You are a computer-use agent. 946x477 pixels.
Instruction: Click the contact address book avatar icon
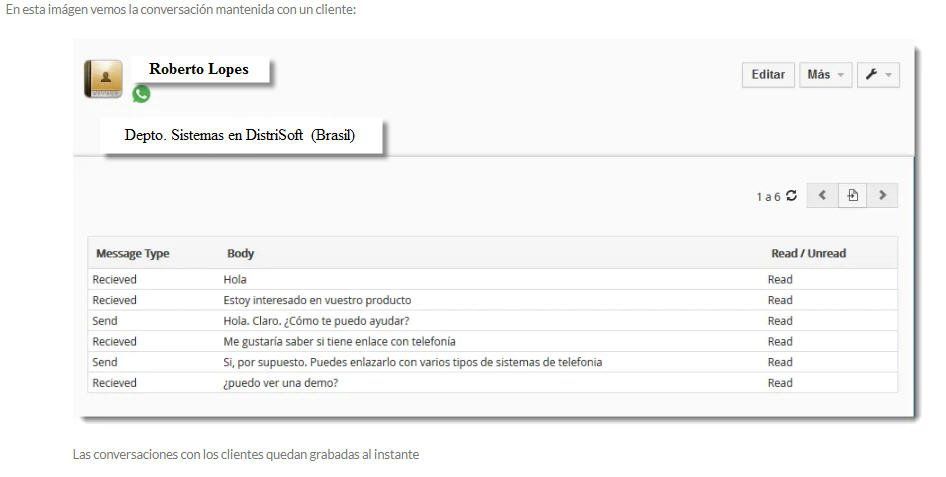(x=103, y=79)
